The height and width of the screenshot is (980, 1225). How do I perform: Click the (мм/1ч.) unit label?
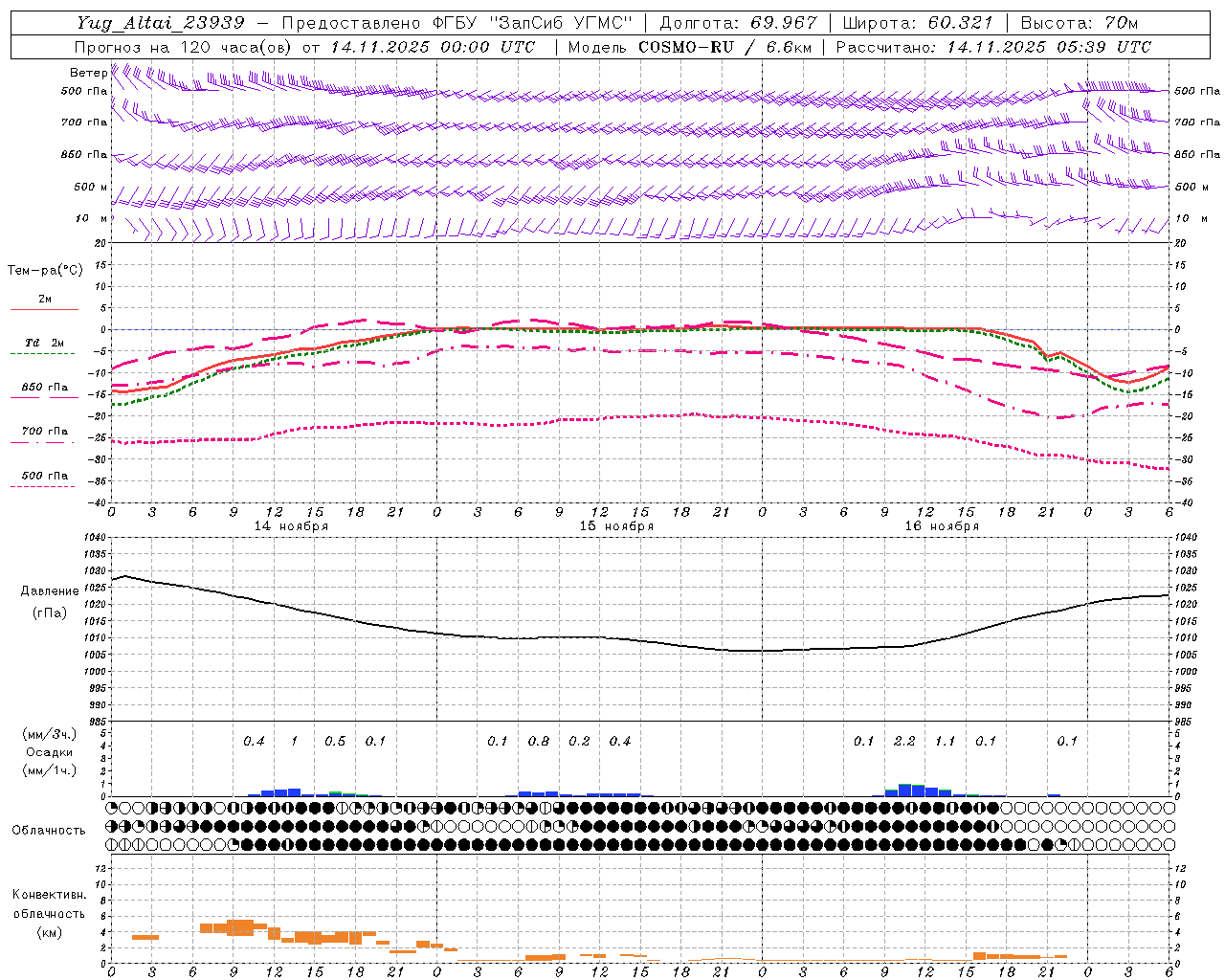[49, 770]
